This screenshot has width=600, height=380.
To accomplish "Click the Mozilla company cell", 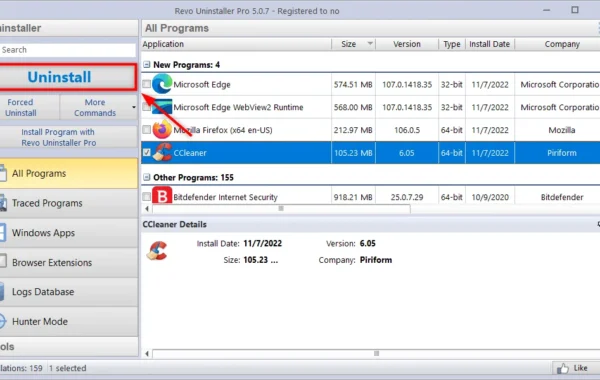I will pos(562,130).
